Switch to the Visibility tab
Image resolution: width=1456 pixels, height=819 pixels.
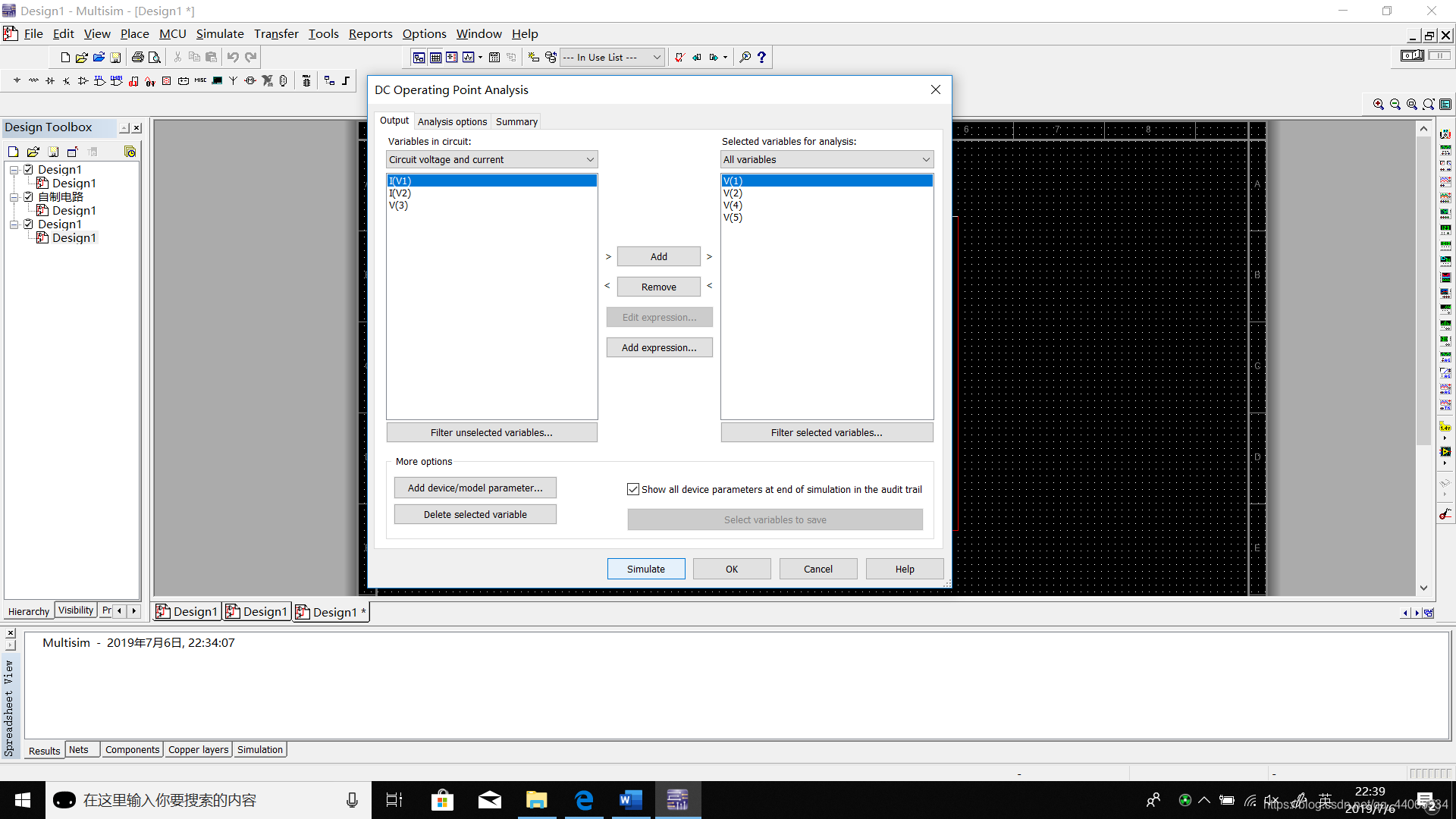click(76, 610)
